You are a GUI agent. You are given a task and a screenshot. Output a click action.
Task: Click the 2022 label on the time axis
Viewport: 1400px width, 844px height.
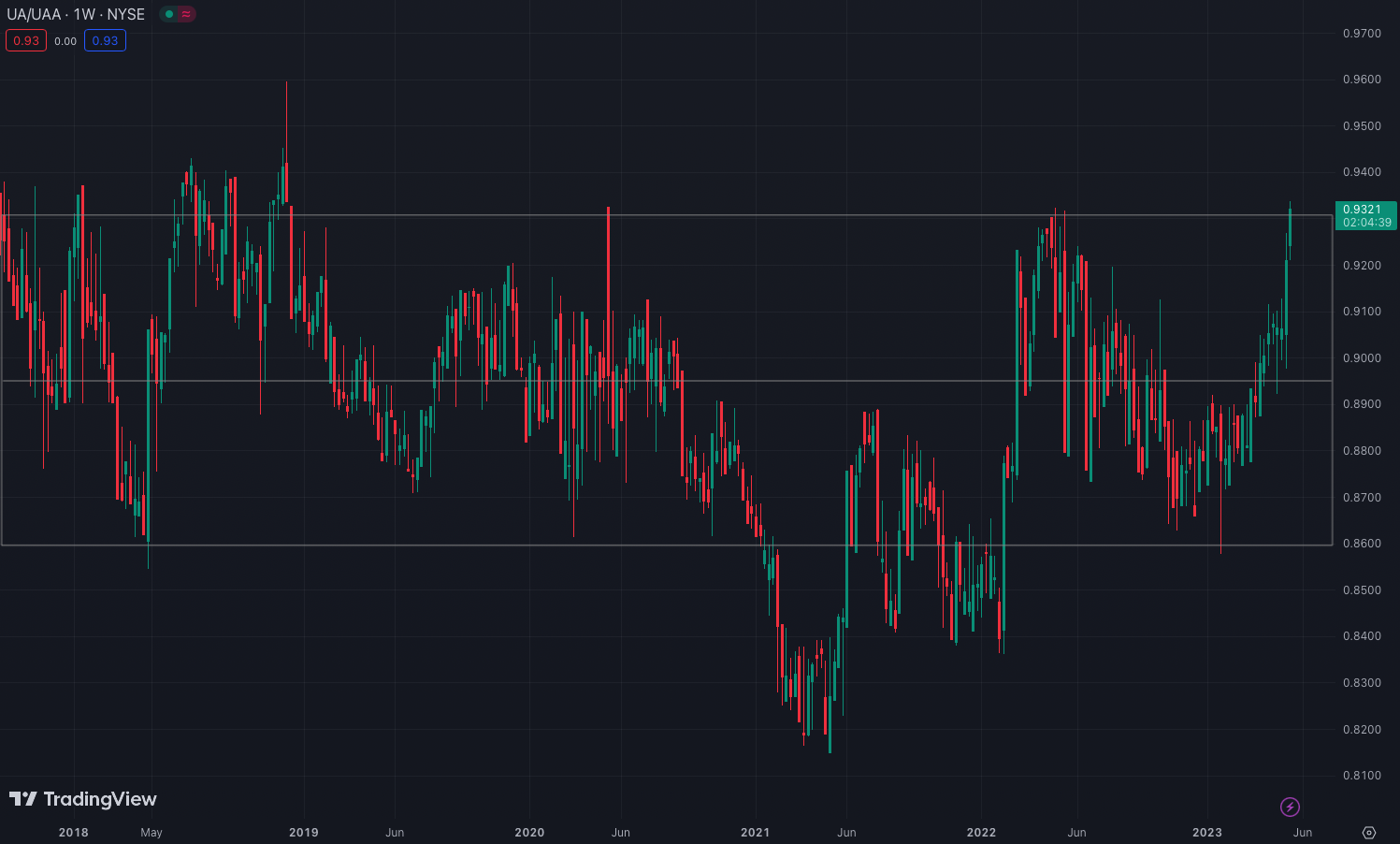pos(981,833)
